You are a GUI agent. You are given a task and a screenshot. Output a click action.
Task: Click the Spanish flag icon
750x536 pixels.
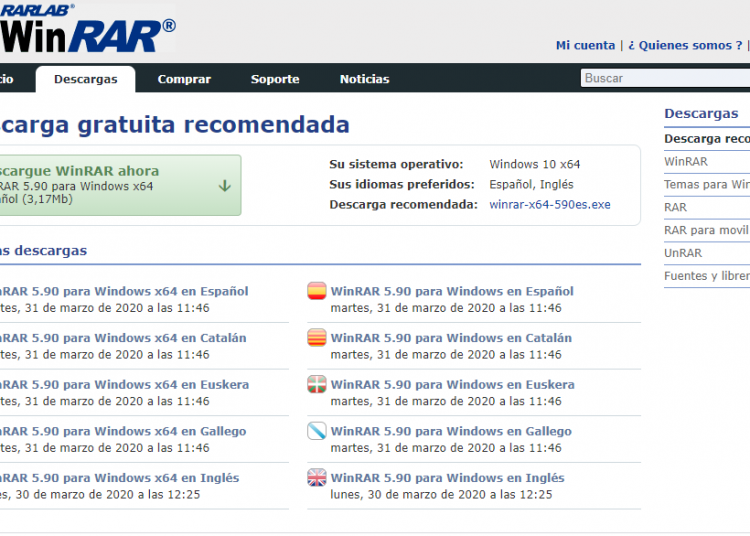pyautogui.click(x=317, y=291)
